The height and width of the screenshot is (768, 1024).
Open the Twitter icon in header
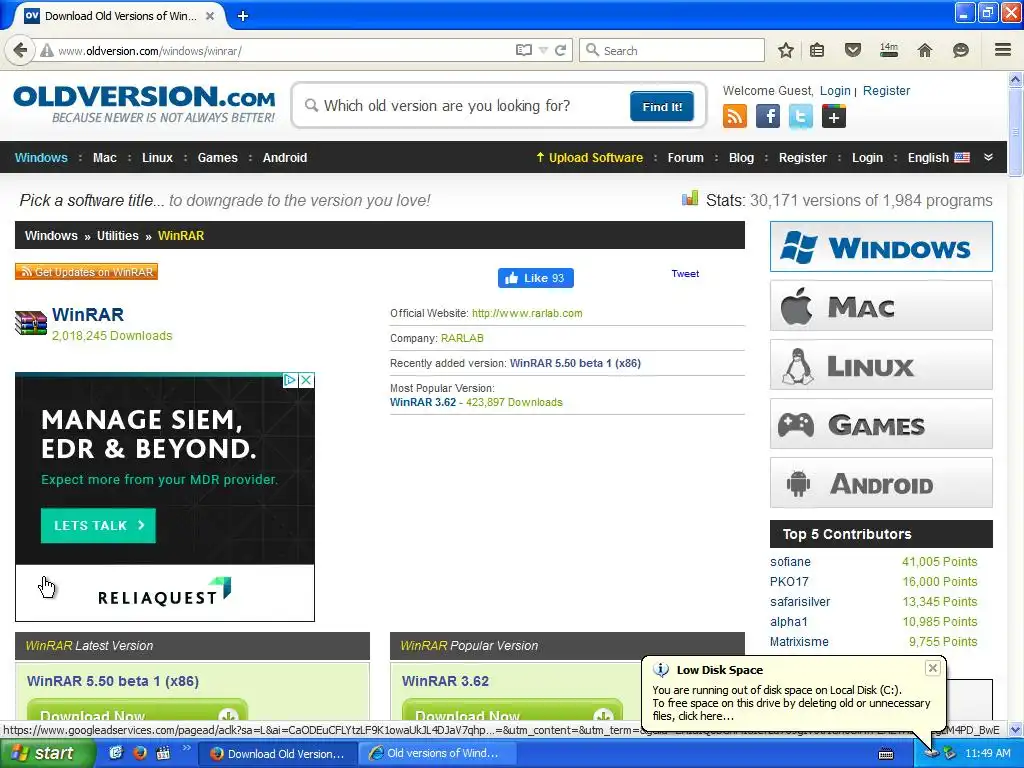801,116
